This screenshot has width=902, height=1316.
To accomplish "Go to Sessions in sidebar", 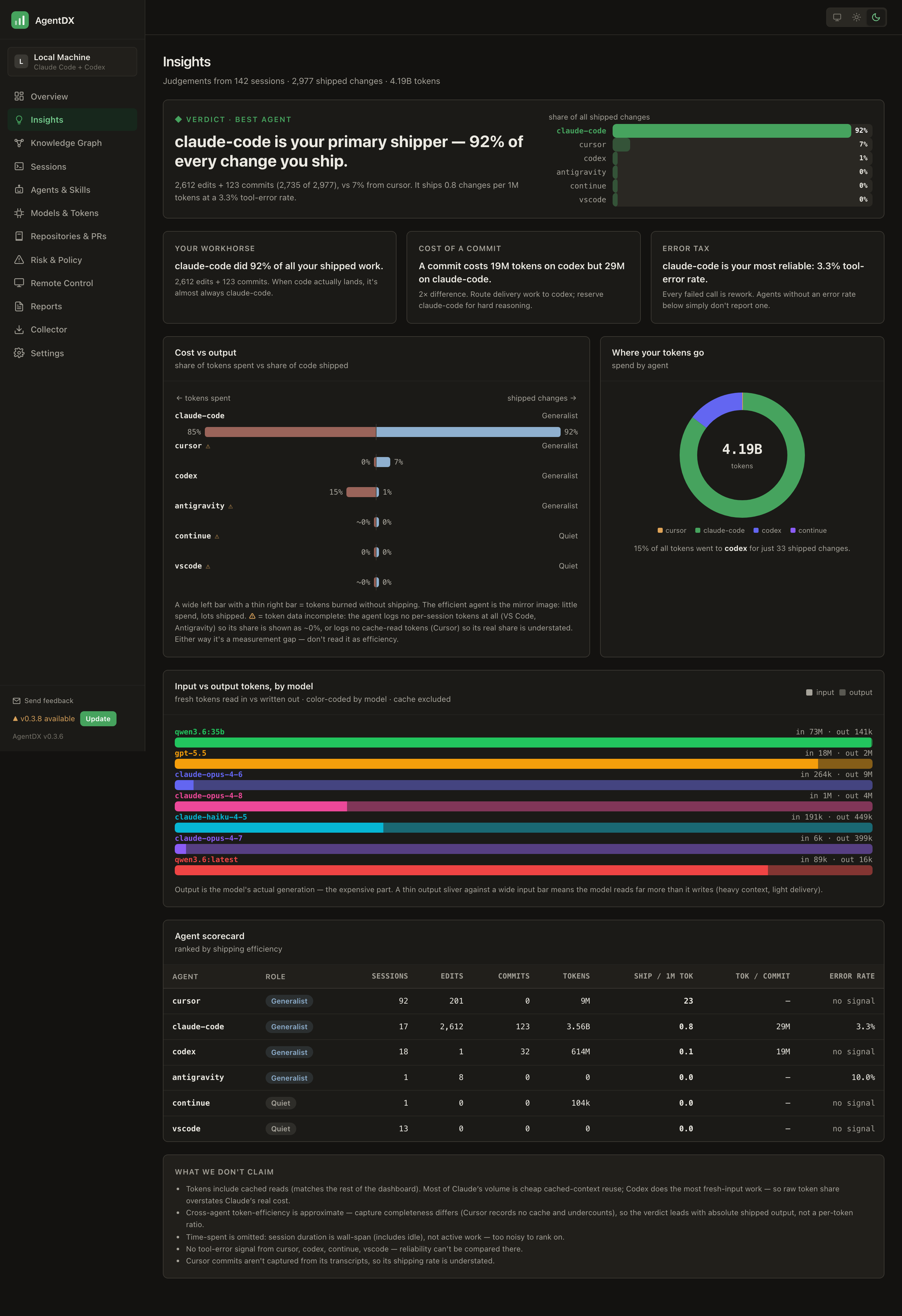I will coord(72,167).
